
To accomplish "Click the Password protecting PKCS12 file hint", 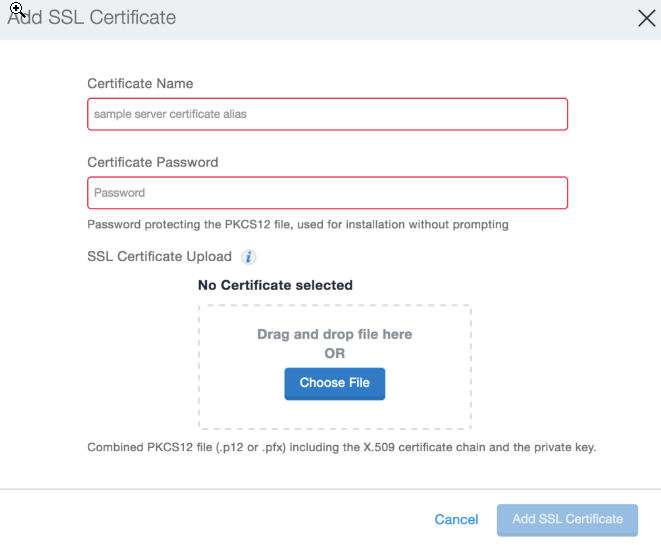I will pos(298,225).
